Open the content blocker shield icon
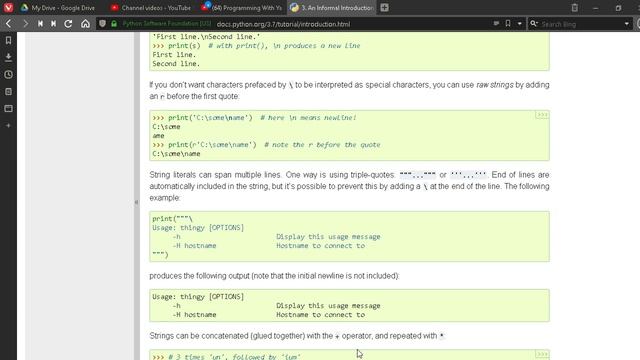Screen dimensions: 640x360 click(102, 24)
